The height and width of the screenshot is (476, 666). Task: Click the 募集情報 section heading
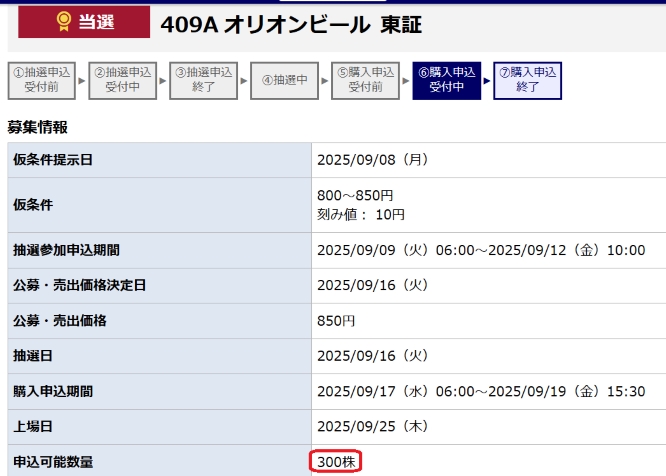[37, 127]
